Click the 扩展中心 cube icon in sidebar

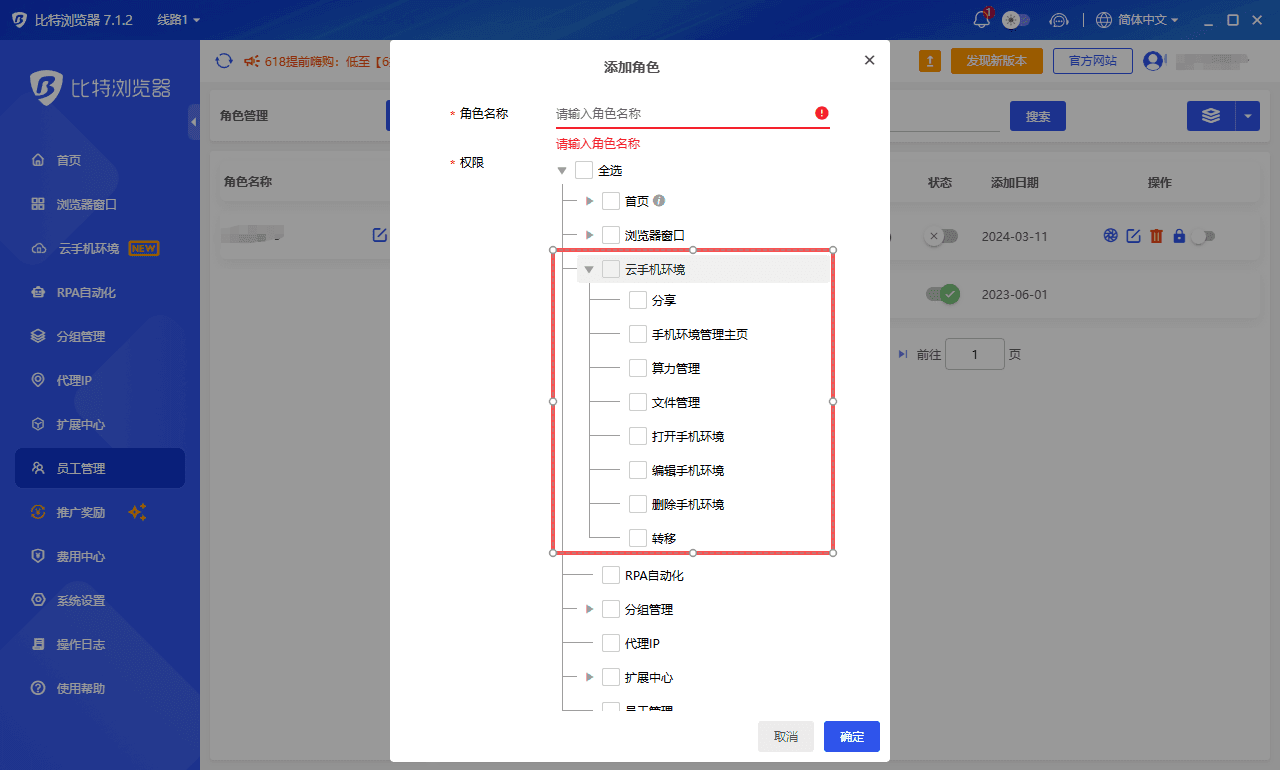38,424
